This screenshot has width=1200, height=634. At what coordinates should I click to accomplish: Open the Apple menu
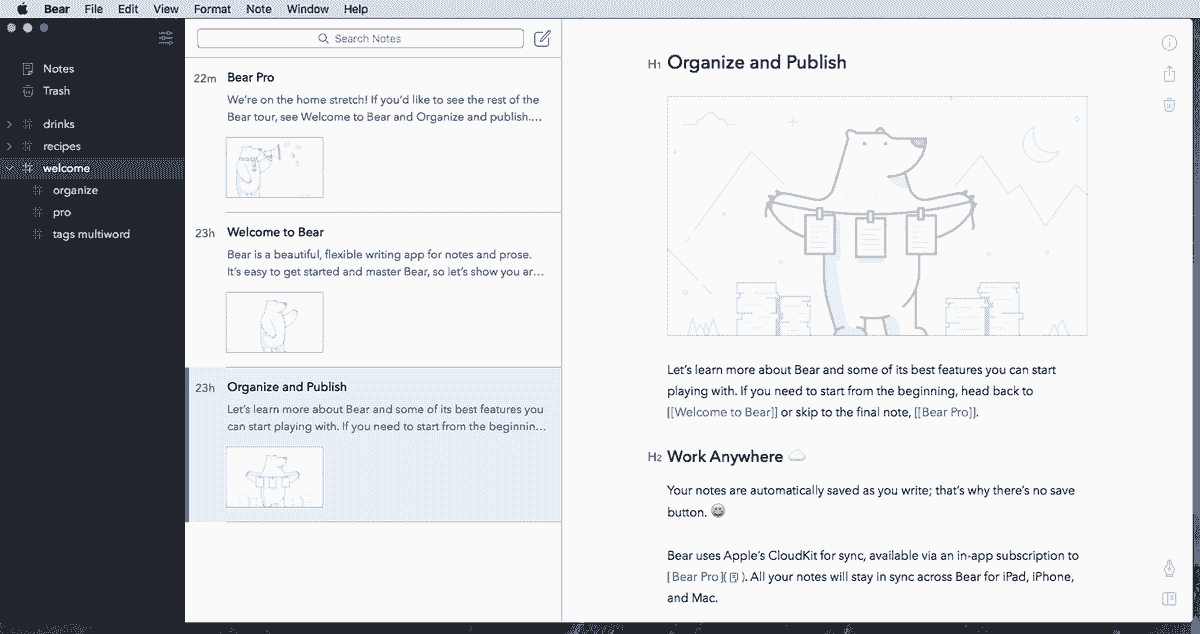(21, 9)
